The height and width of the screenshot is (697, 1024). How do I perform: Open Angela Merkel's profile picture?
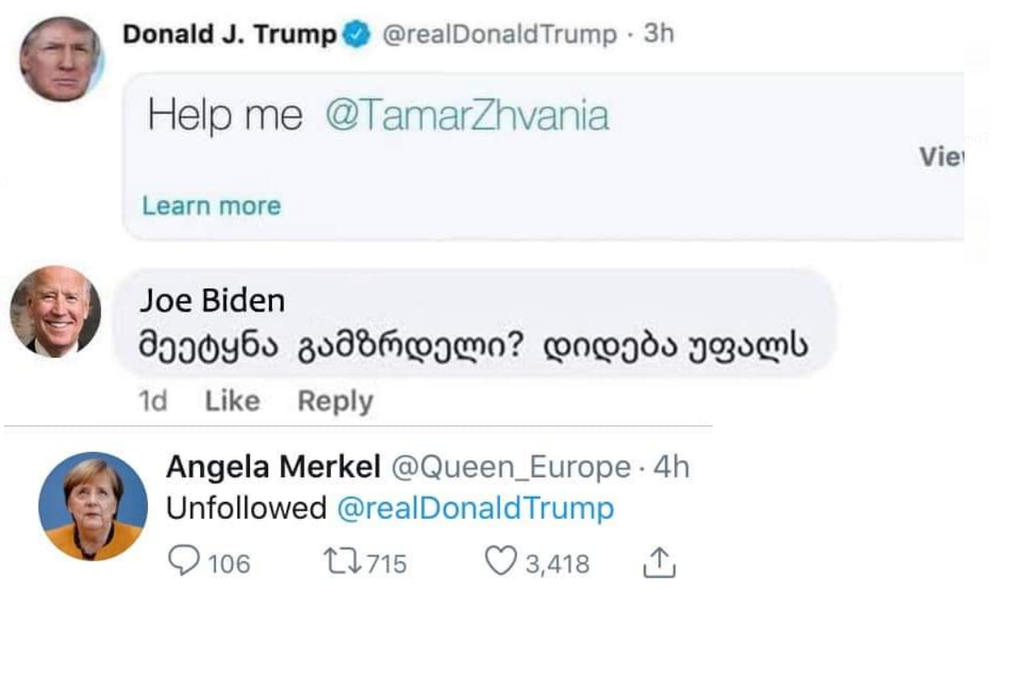93,505
